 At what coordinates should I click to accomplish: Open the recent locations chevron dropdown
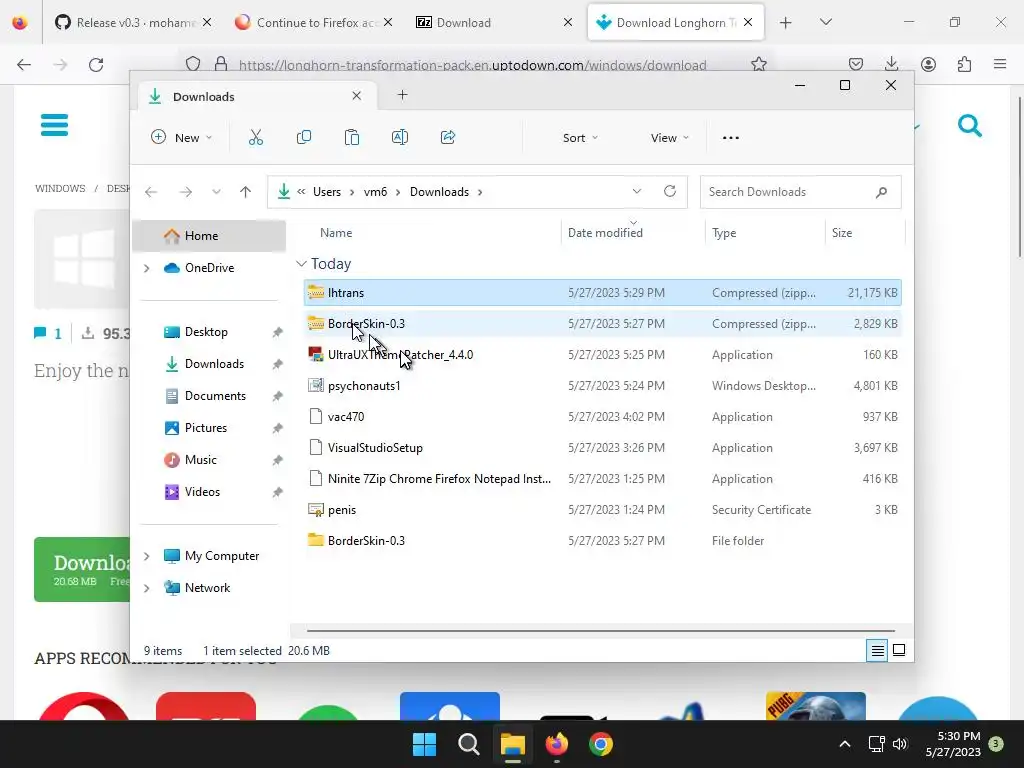[x=216, y=192]
